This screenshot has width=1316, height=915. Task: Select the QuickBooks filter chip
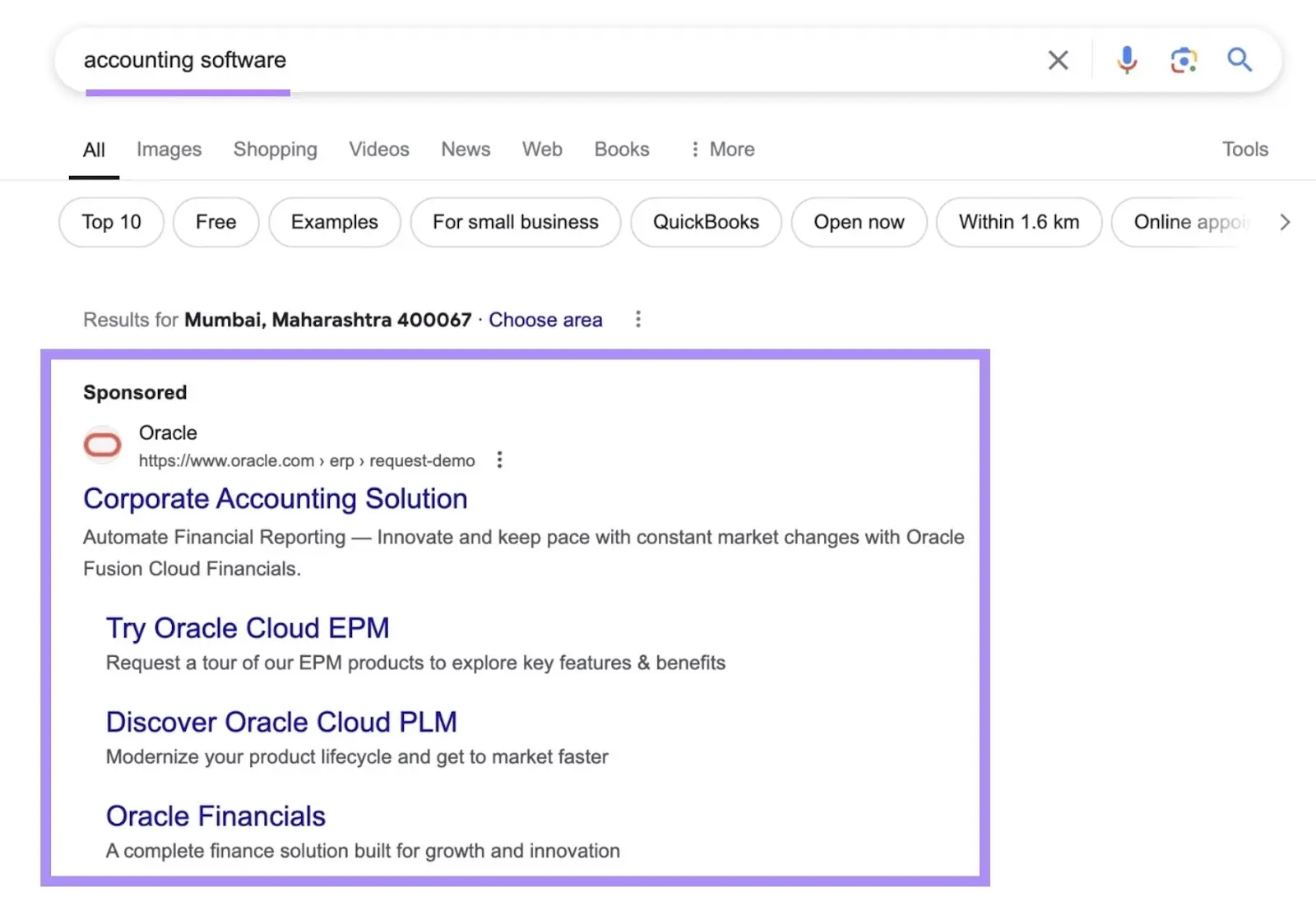pos(705,222)
